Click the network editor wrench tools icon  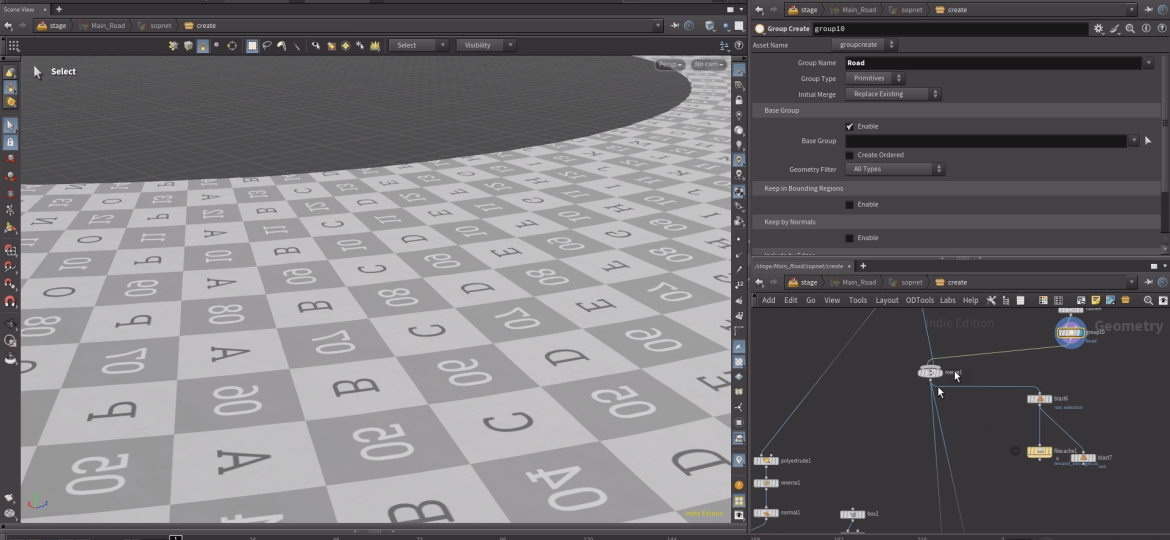point(991,300)
